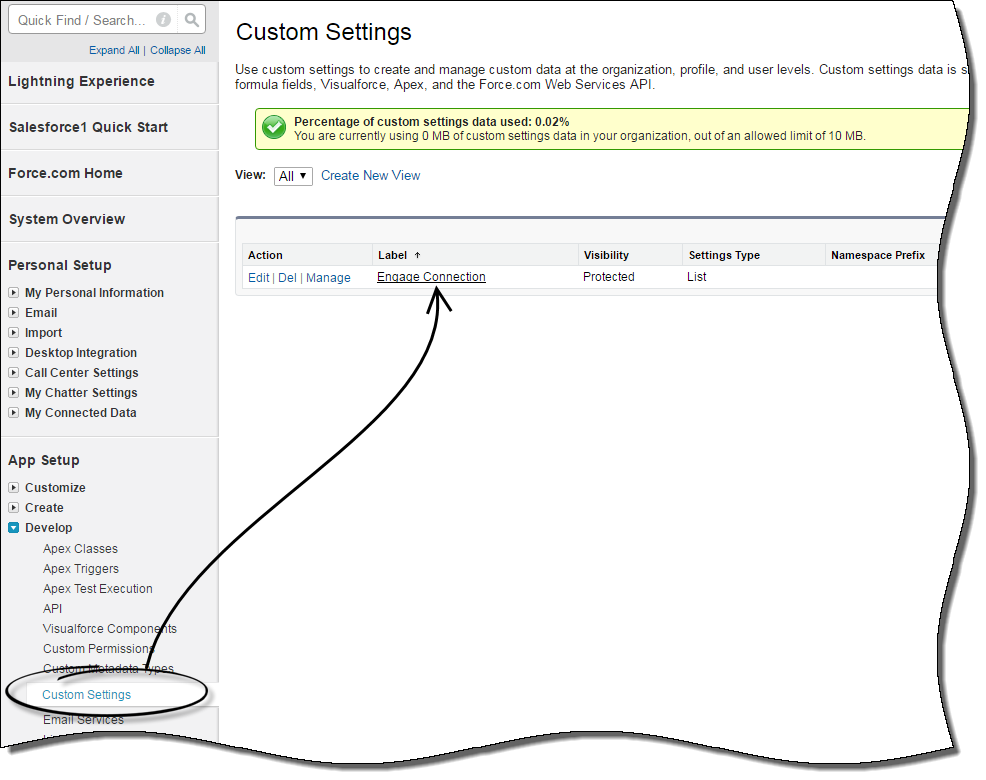Expand the Email node arrow
Screen dimensions: 986x780
(x=13, y=313)
